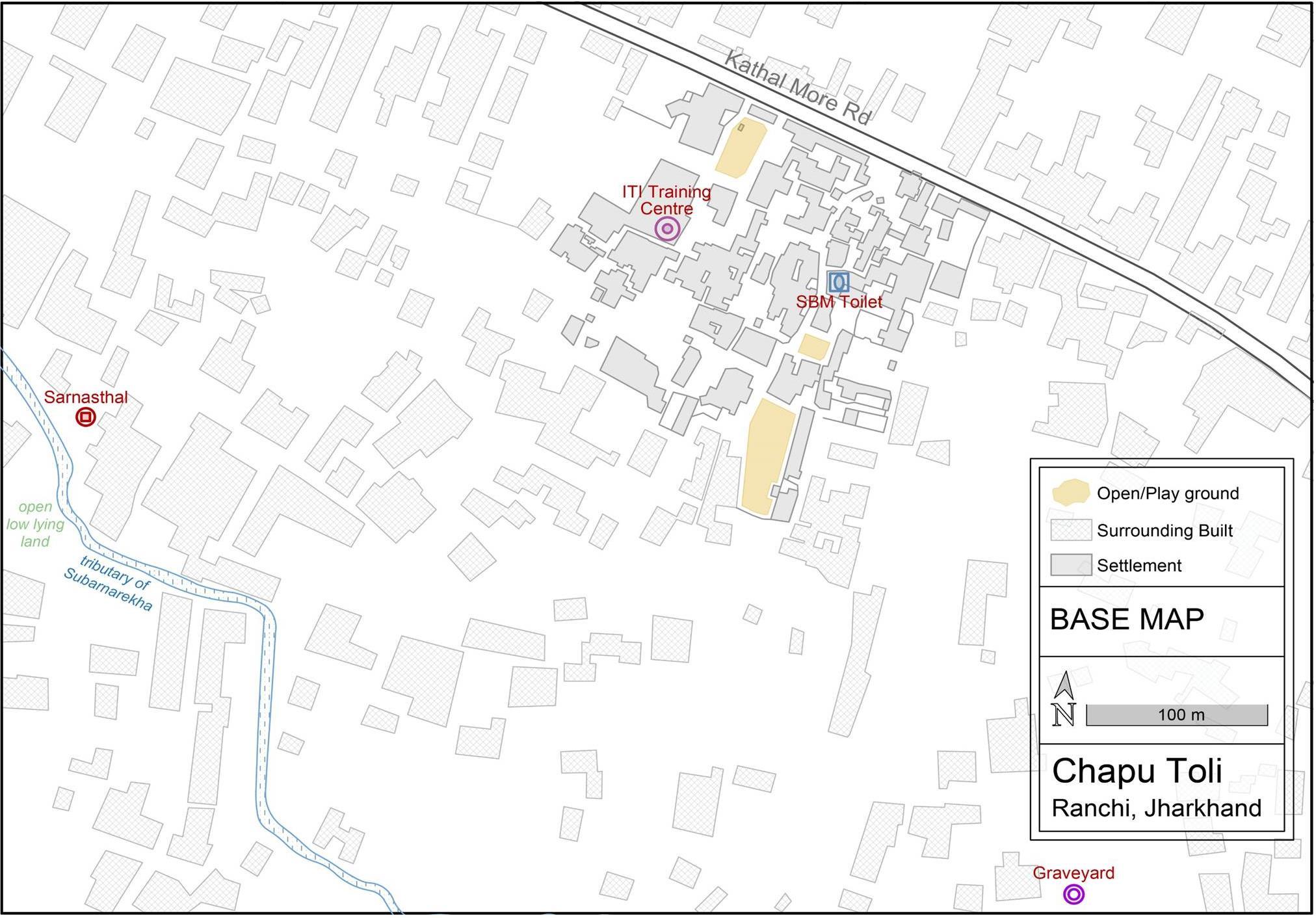Screen dimensions: 1316x918
Task: Click the northern yellow playground near the road
Action: click(741, 148)
